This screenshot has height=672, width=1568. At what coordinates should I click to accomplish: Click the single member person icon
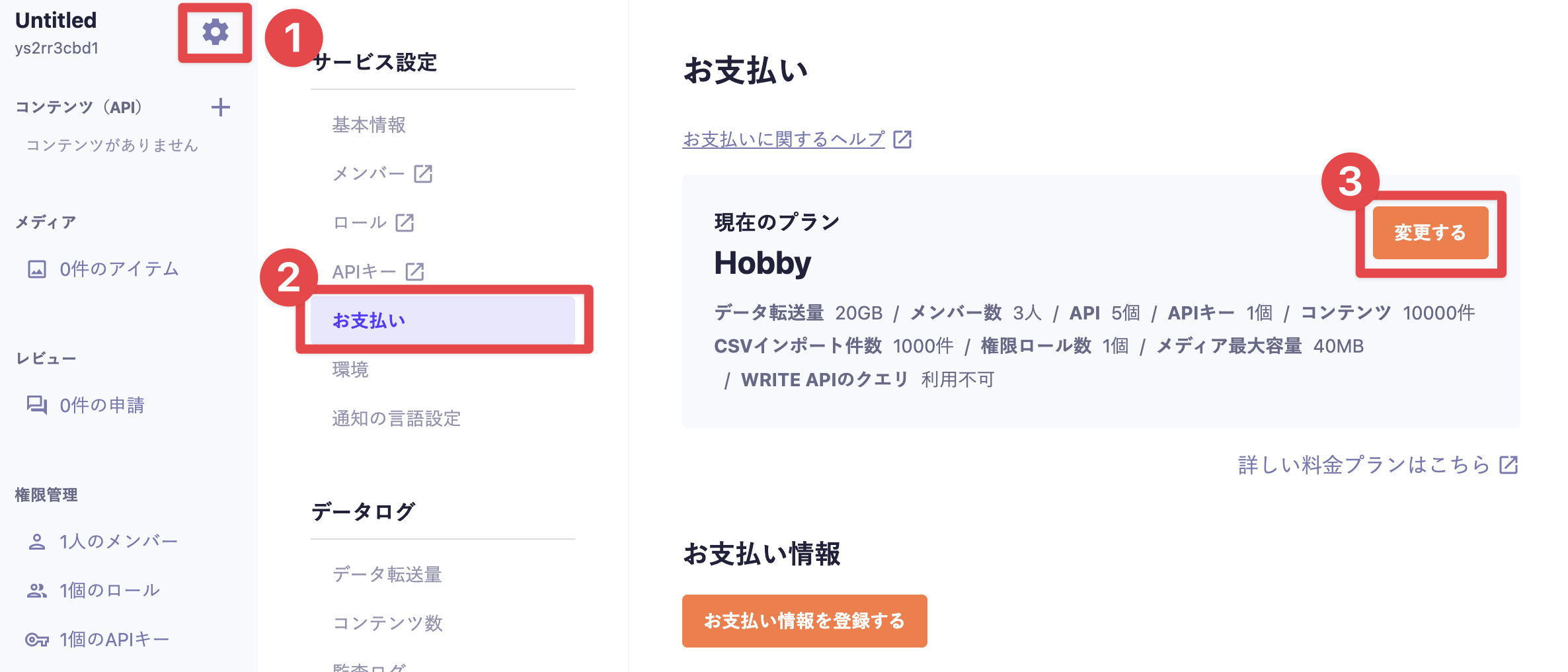(x=37, y=542)
